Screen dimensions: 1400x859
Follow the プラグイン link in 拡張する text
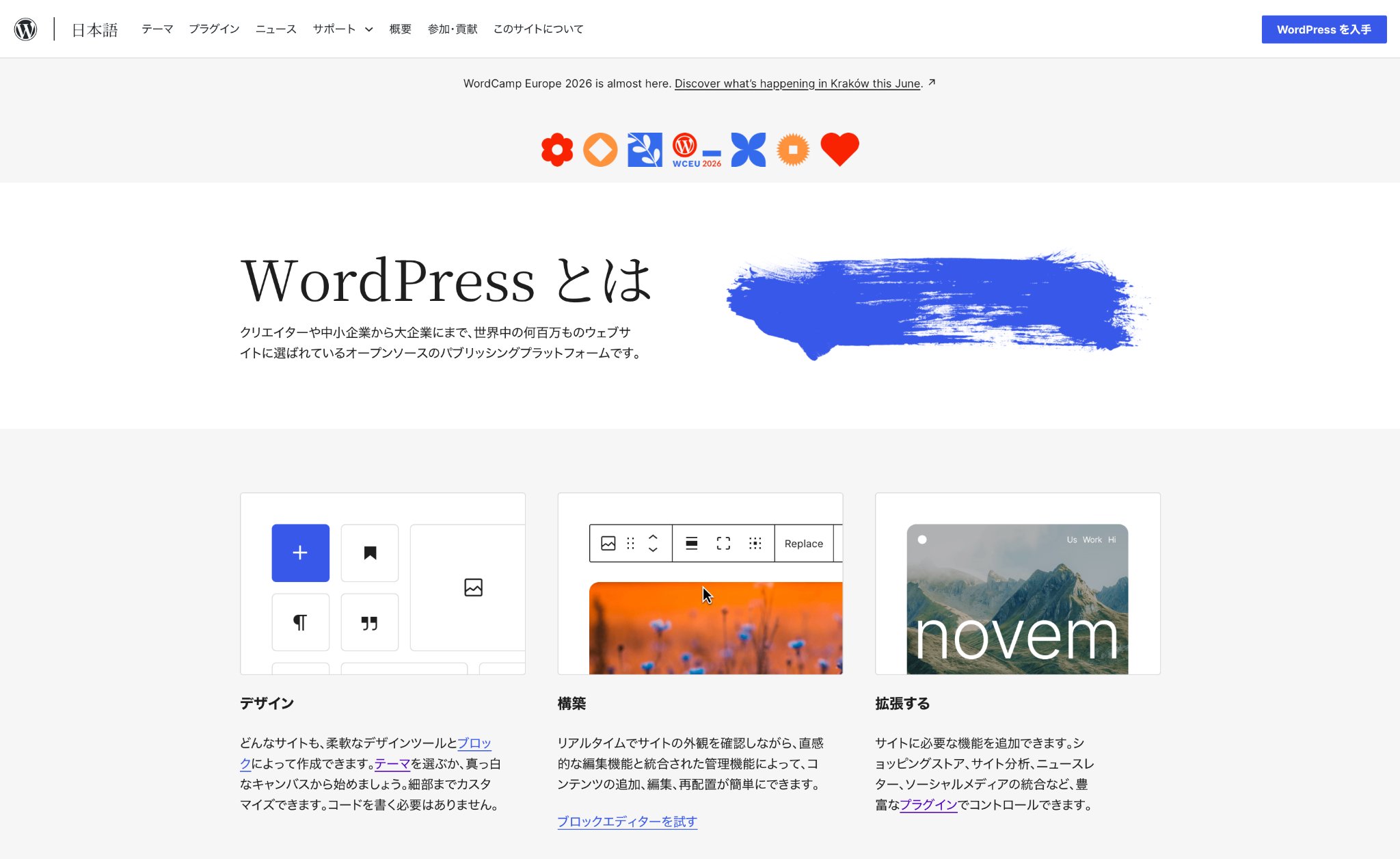928,804
